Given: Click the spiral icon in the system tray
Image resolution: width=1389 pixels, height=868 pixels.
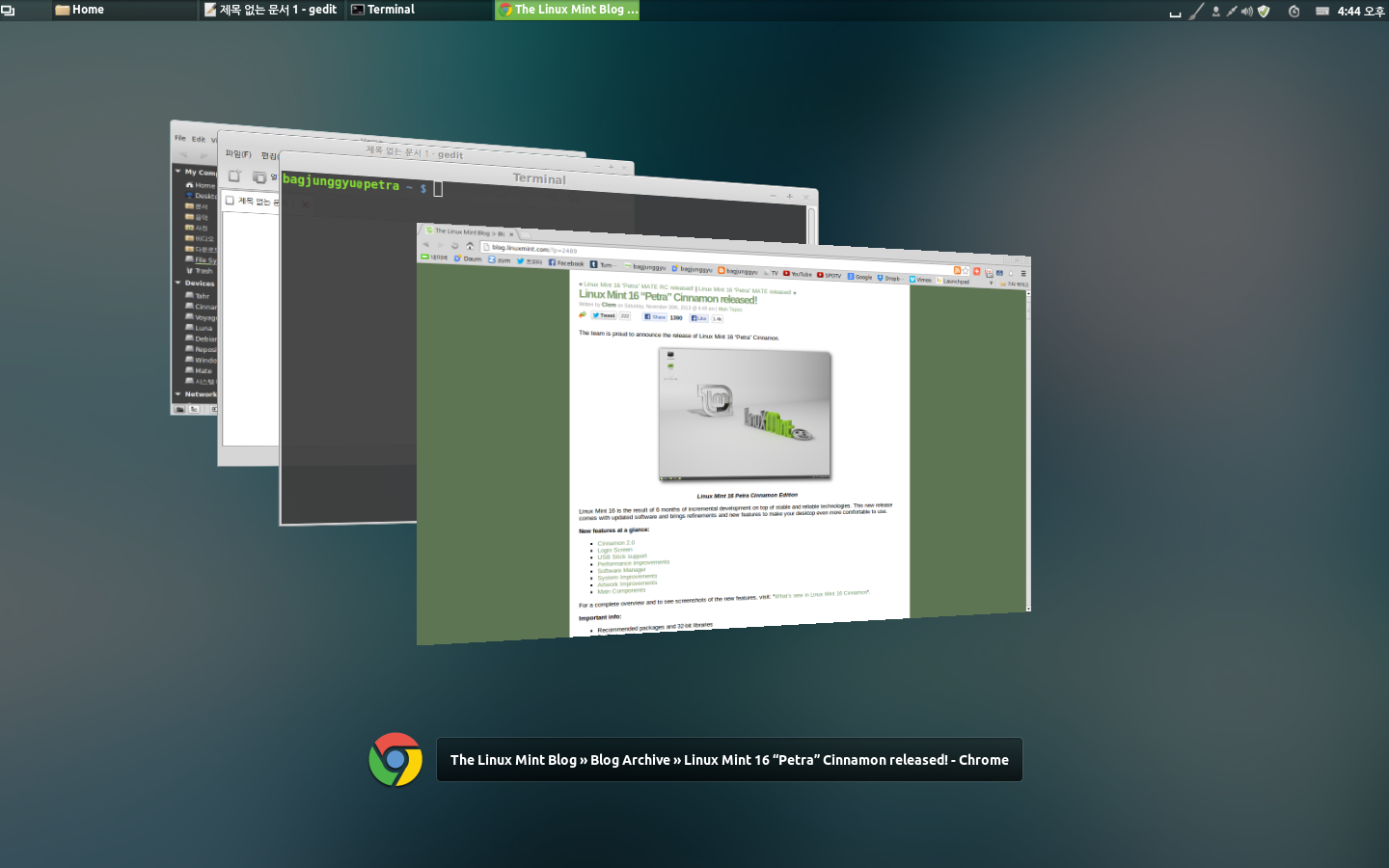Looking at the screenshot, I should 1294,12.
